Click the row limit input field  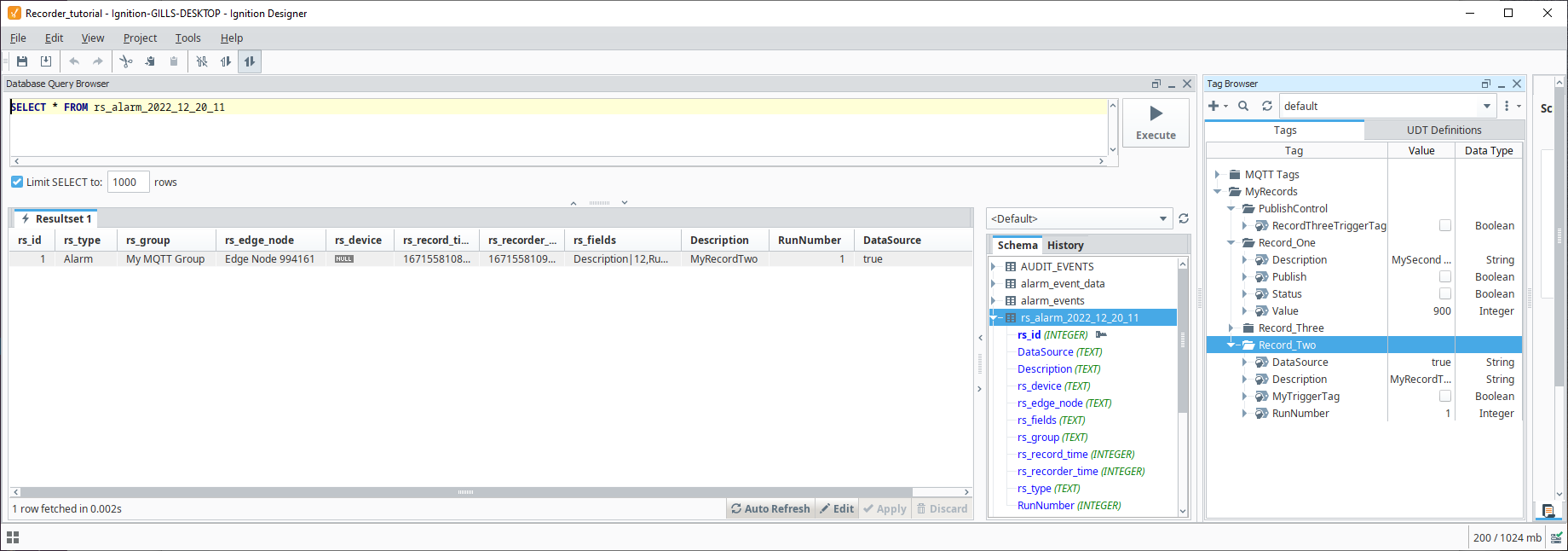129,182
